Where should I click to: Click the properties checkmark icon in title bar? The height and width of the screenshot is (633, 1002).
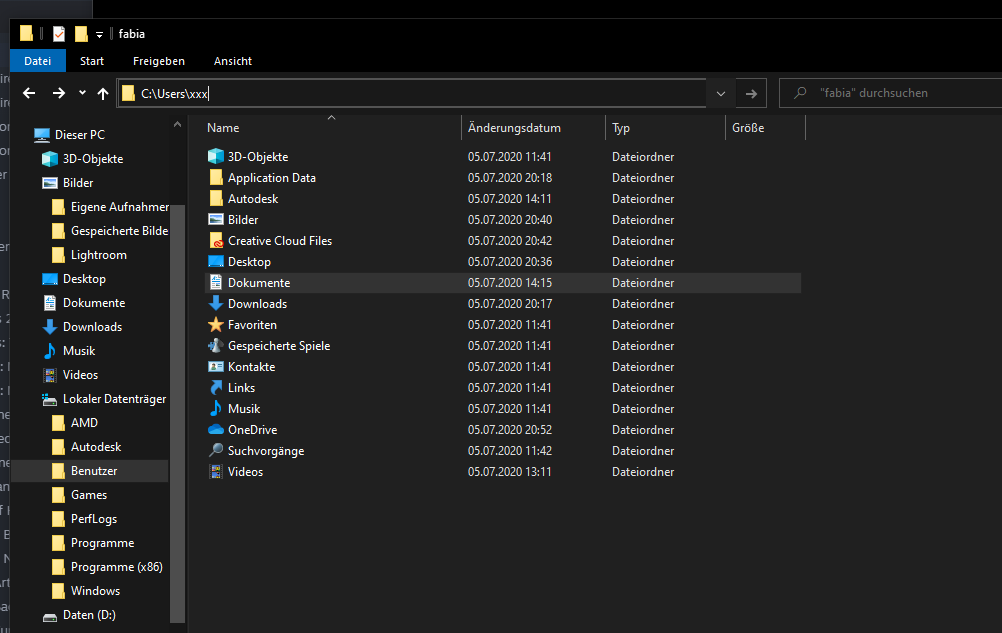(x=59, y=34)
